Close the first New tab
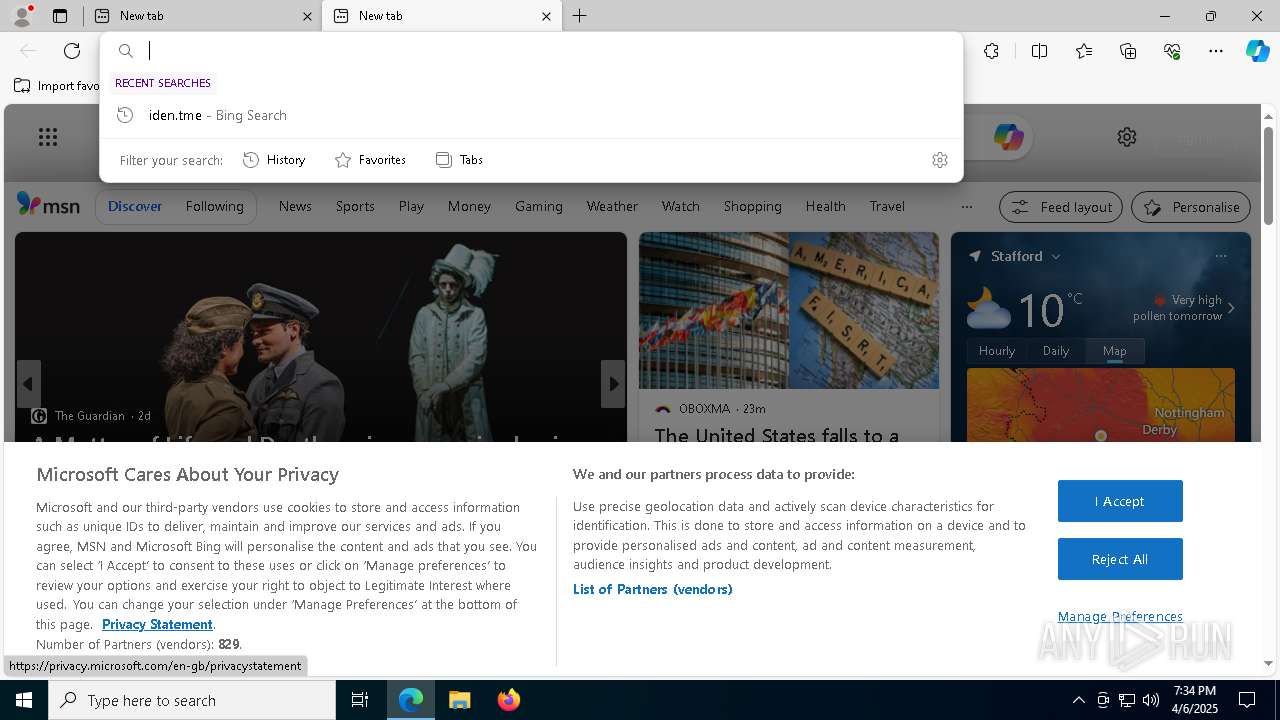 point(307,16)
